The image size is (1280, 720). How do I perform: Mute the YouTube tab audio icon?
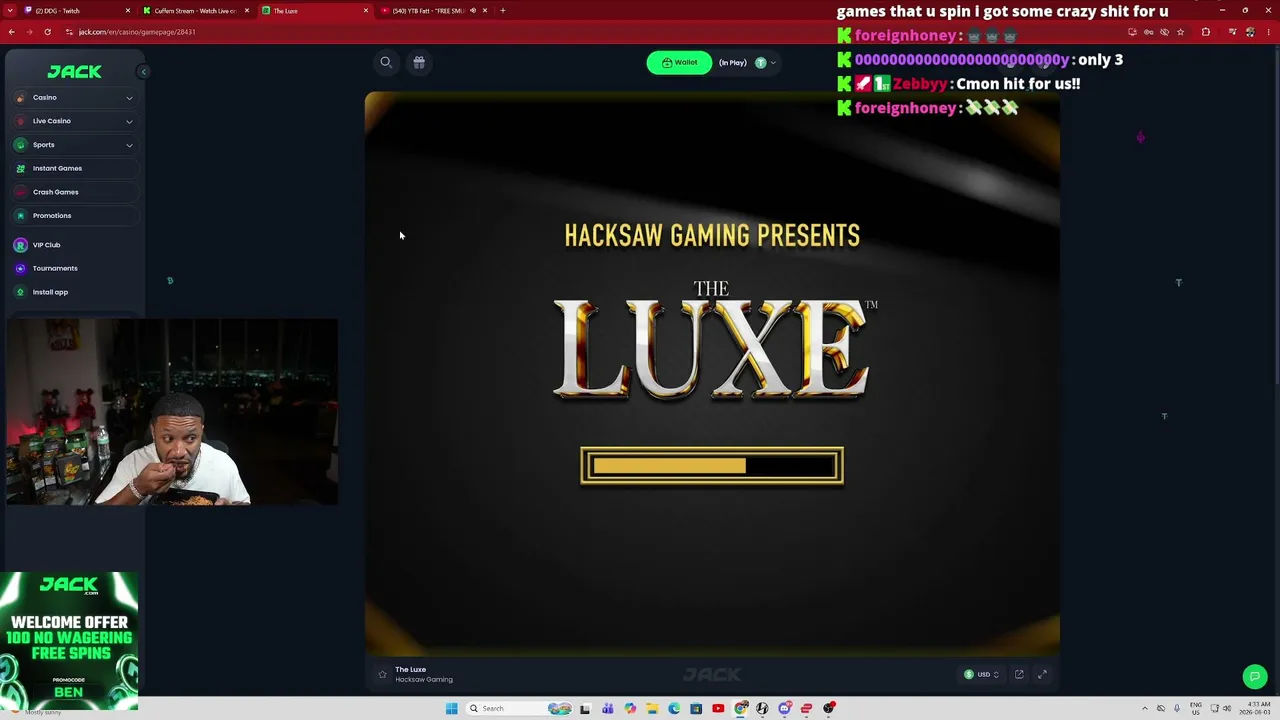pos(473,11)
